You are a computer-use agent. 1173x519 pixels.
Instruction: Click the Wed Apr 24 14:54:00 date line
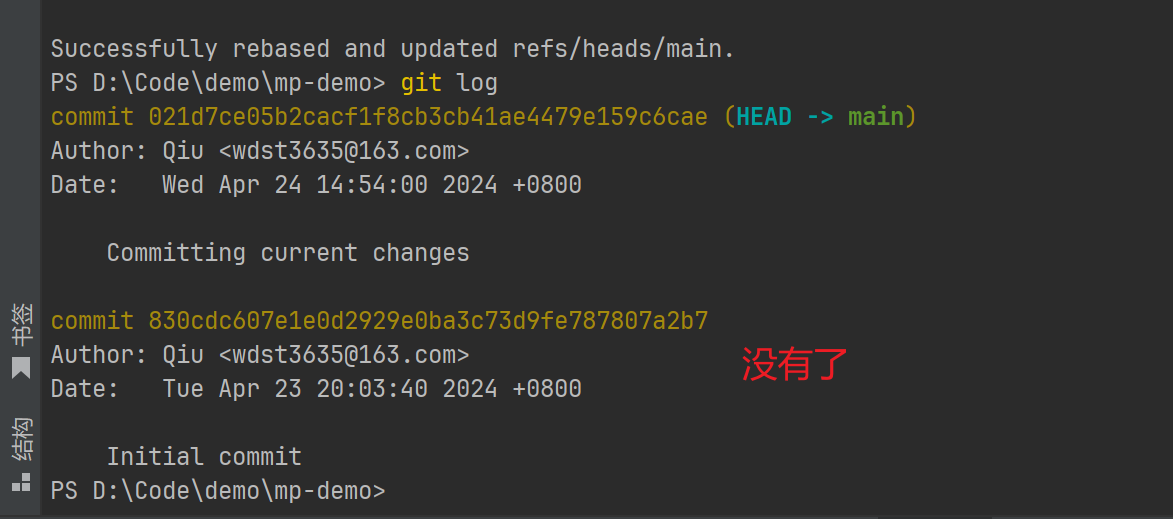click(x=316, y=185)
